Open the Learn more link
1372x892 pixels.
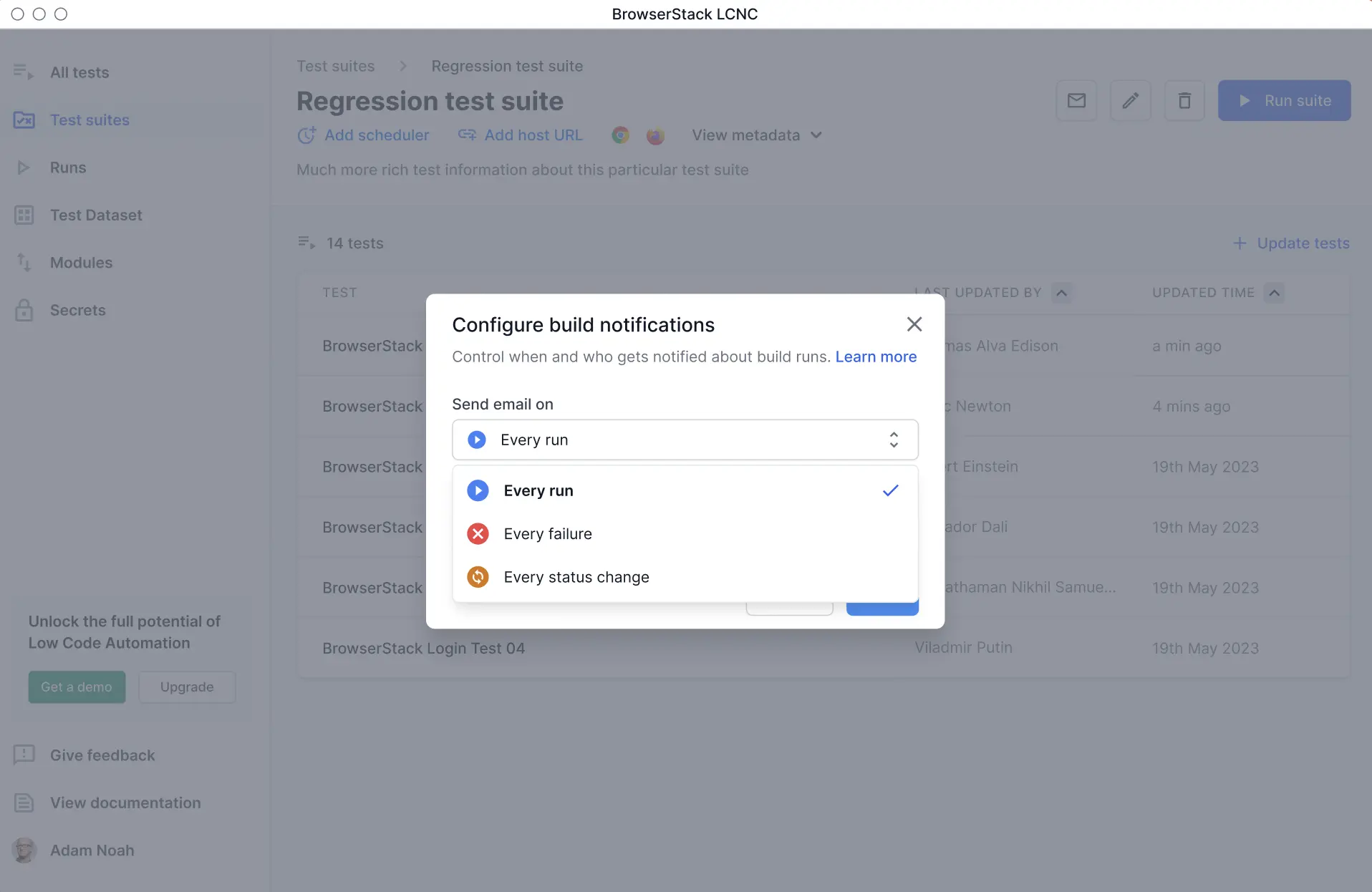coord(876,357)
